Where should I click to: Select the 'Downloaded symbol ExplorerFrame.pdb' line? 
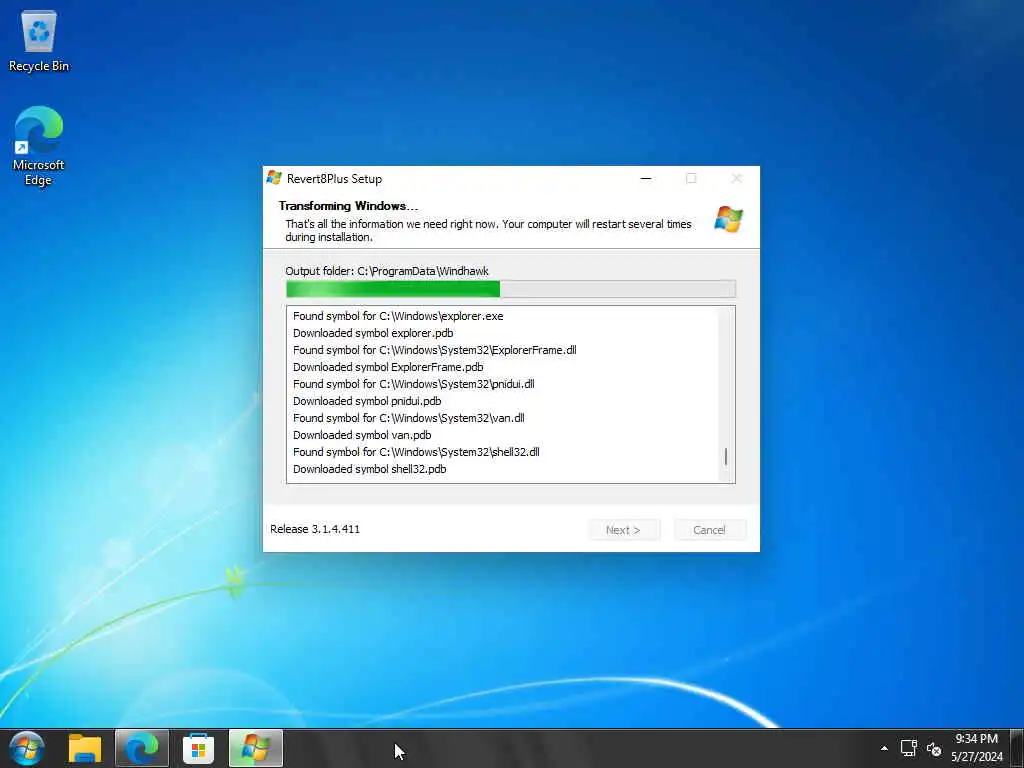tap(388, 367)
